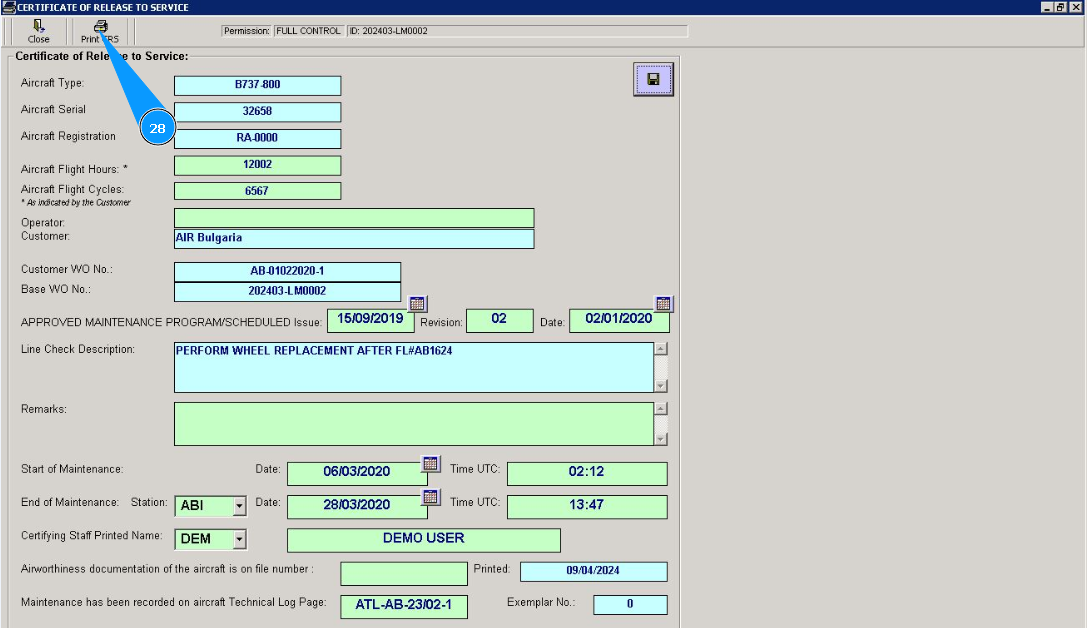Open calendar next to the 02/01/2020 date

662,303
